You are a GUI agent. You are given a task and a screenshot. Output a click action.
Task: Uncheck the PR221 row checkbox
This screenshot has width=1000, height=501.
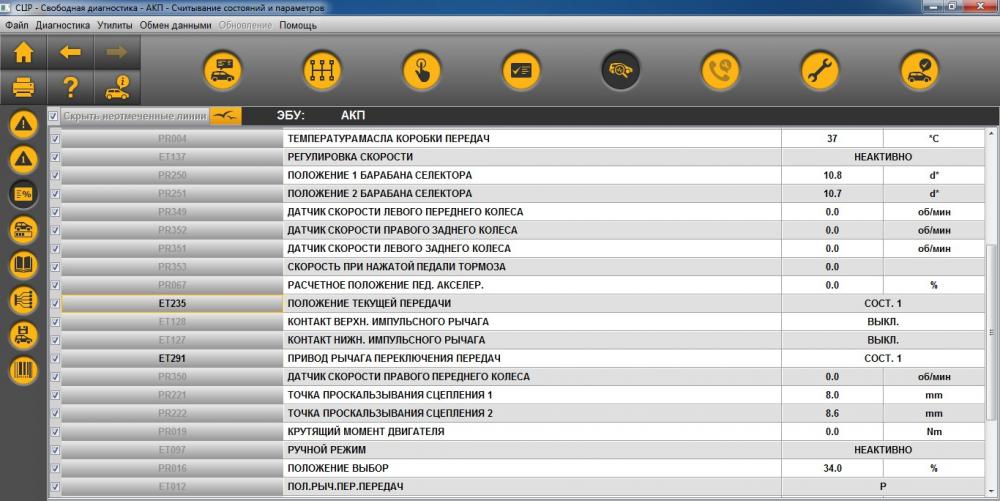pyautogui.click(x=55, y=395)
